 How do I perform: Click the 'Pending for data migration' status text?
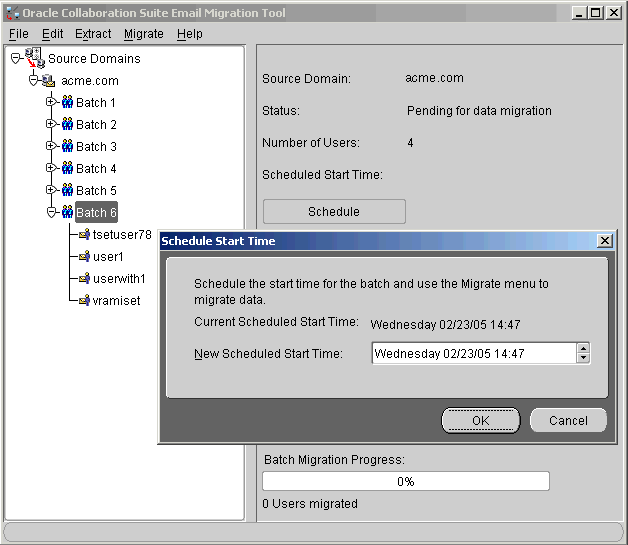479,111
